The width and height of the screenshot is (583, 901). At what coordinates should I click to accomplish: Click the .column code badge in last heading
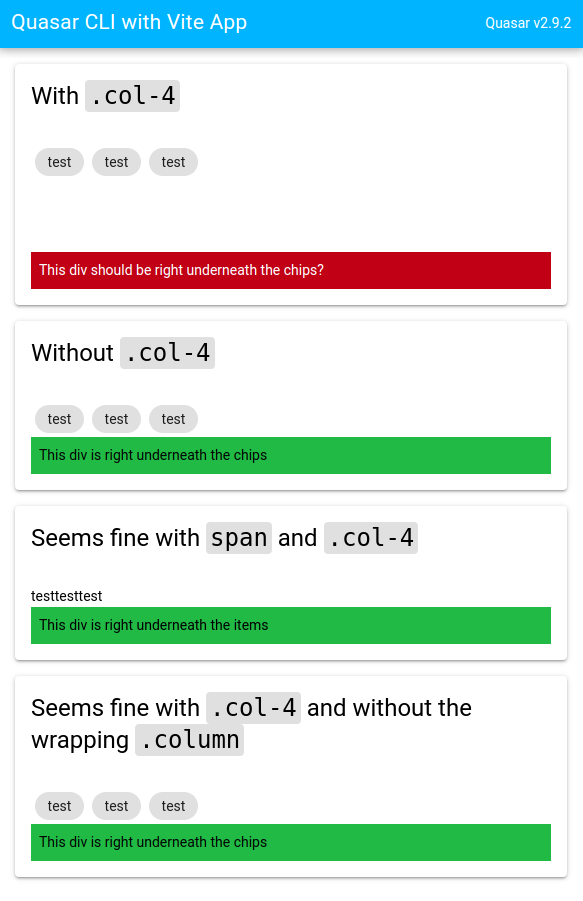[x=189, y=740]
